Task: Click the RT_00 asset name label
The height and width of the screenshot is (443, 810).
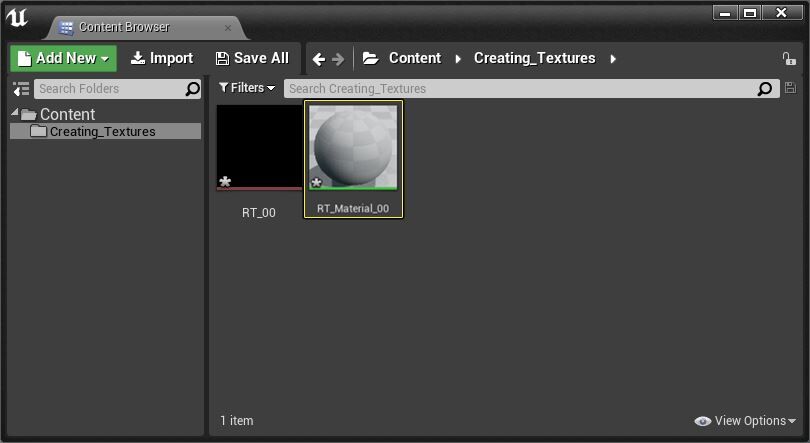Action: pos(259,213)
